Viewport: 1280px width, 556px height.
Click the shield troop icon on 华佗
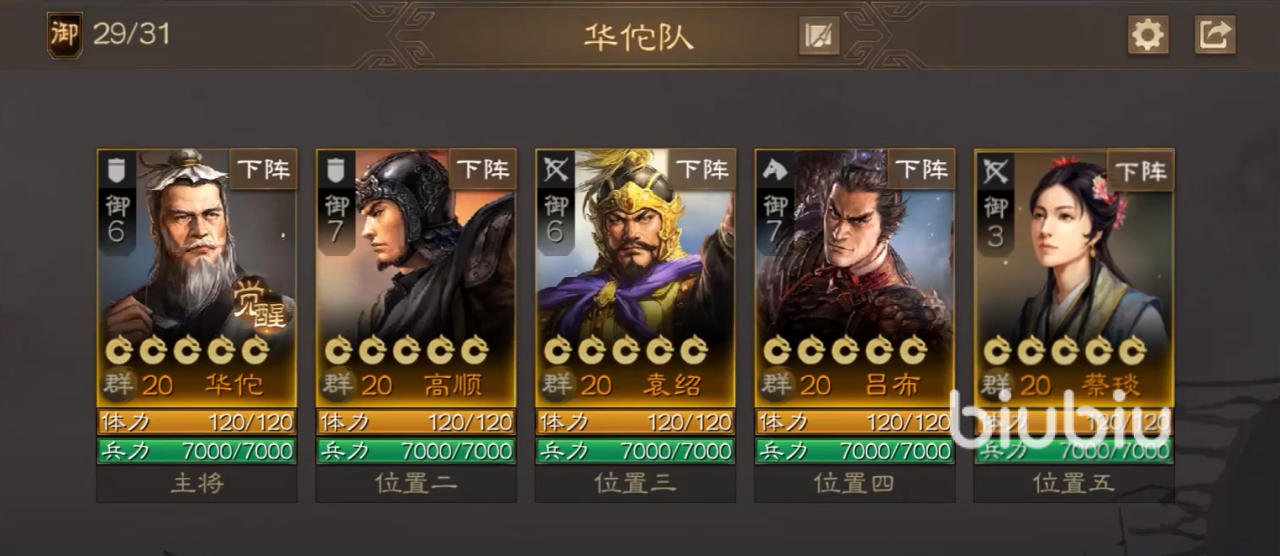pyautogui.click(x=114, y=171)
